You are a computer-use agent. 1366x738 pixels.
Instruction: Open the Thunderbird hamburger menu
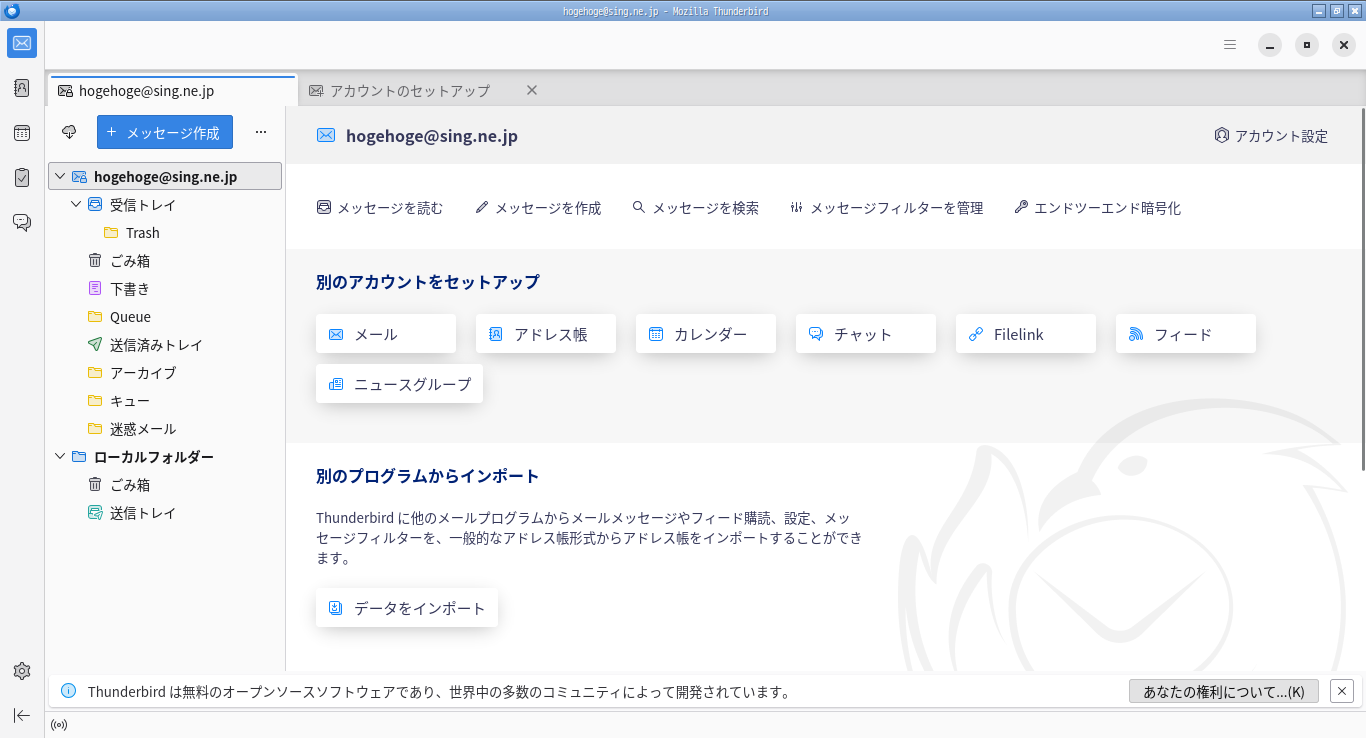coord(1230,45)
